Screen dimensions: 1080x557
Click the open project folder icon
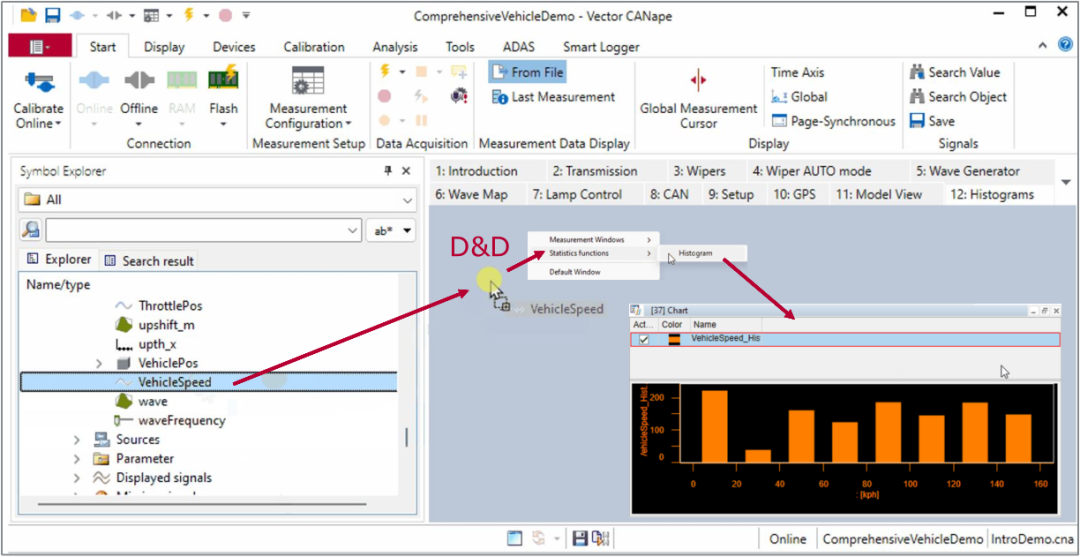pyautogui.click(x=28, y=14)
